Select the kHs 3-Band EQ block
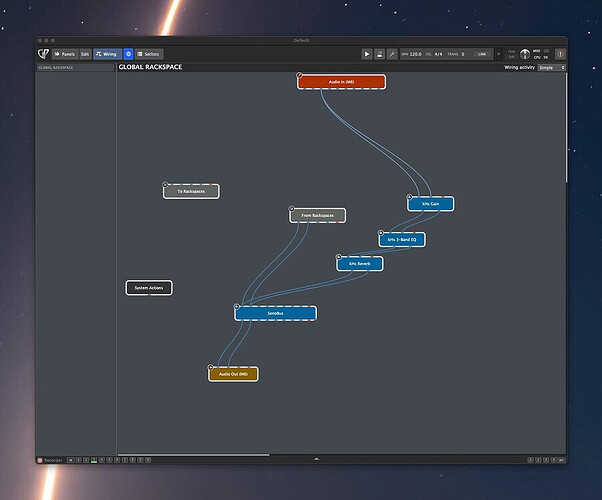The width and height of the screenshot is (602, 500). pos(402,240)
